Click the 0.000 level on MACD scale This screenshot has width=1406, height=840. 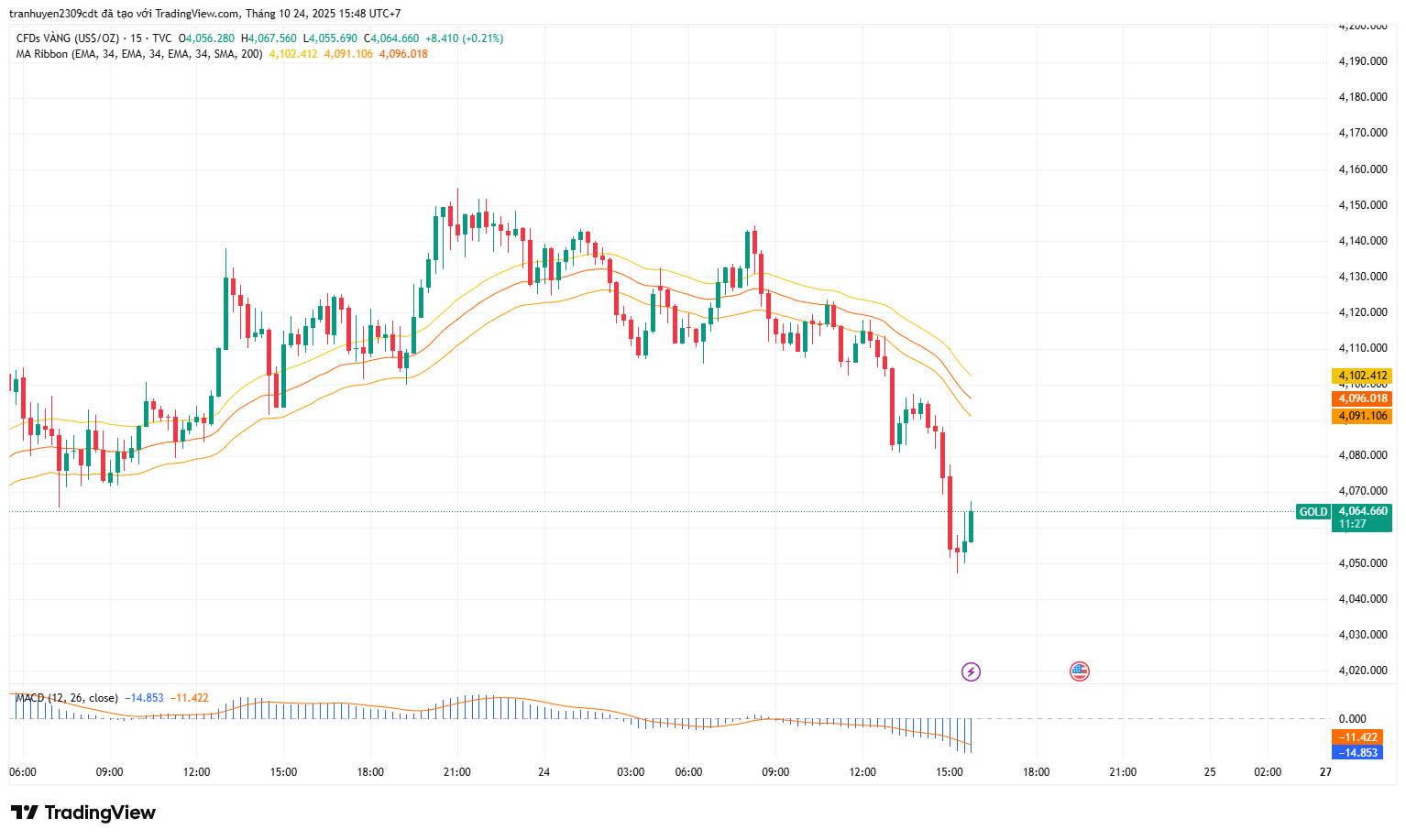point(1352,719)
